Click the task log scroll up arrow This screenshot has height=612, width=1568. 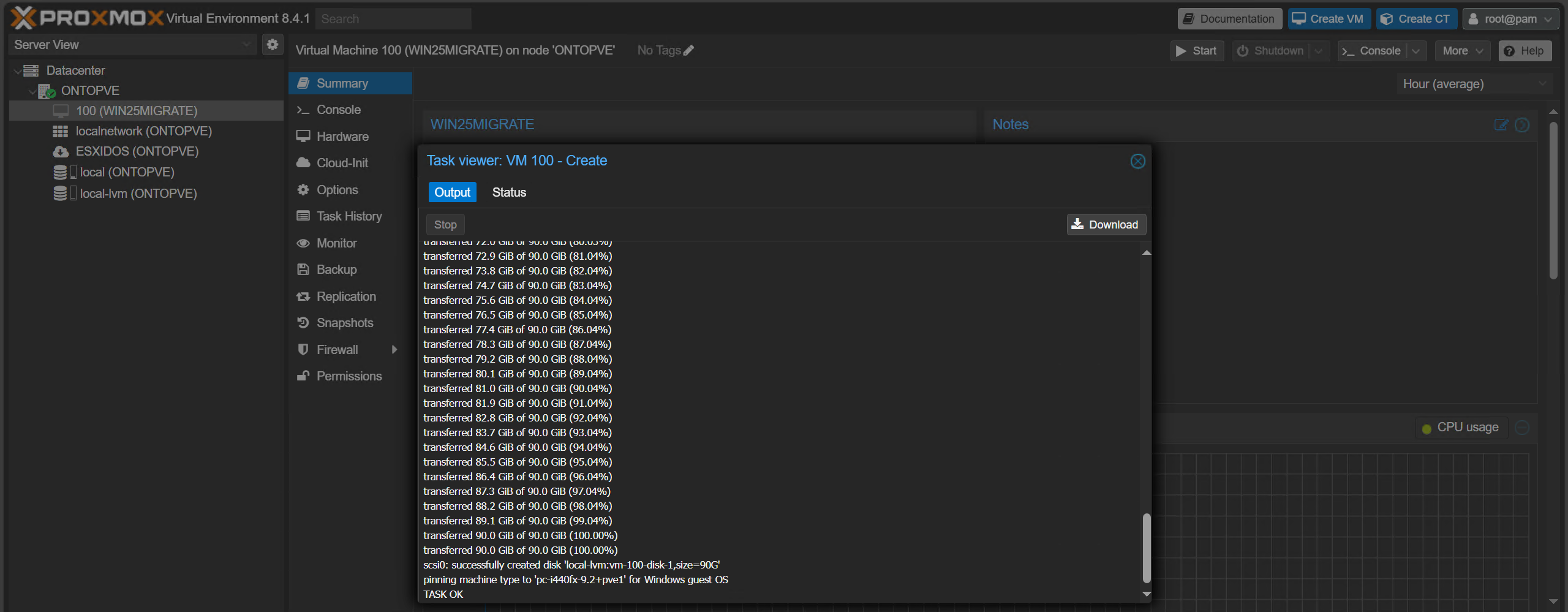pos(1147,252)
